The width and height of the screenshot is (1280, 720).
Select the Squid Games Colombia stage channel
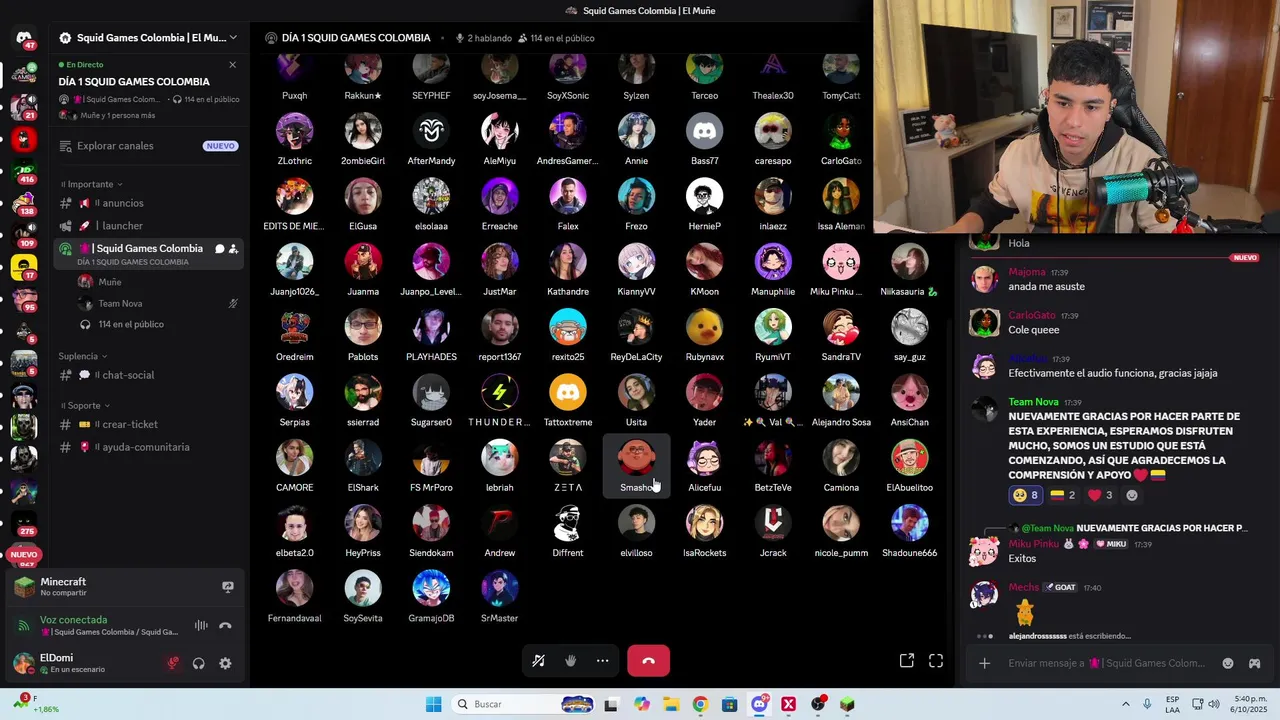click(x=148, y=254)
